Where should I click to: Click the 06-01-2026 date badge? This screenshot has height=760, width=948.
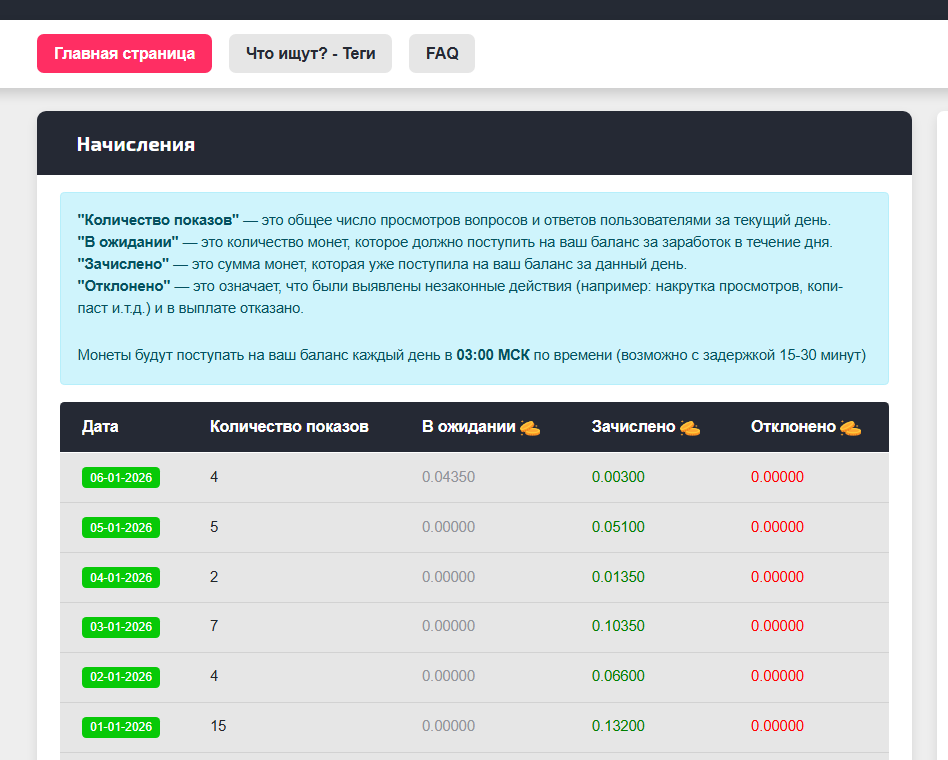click(x=121, y=478)
